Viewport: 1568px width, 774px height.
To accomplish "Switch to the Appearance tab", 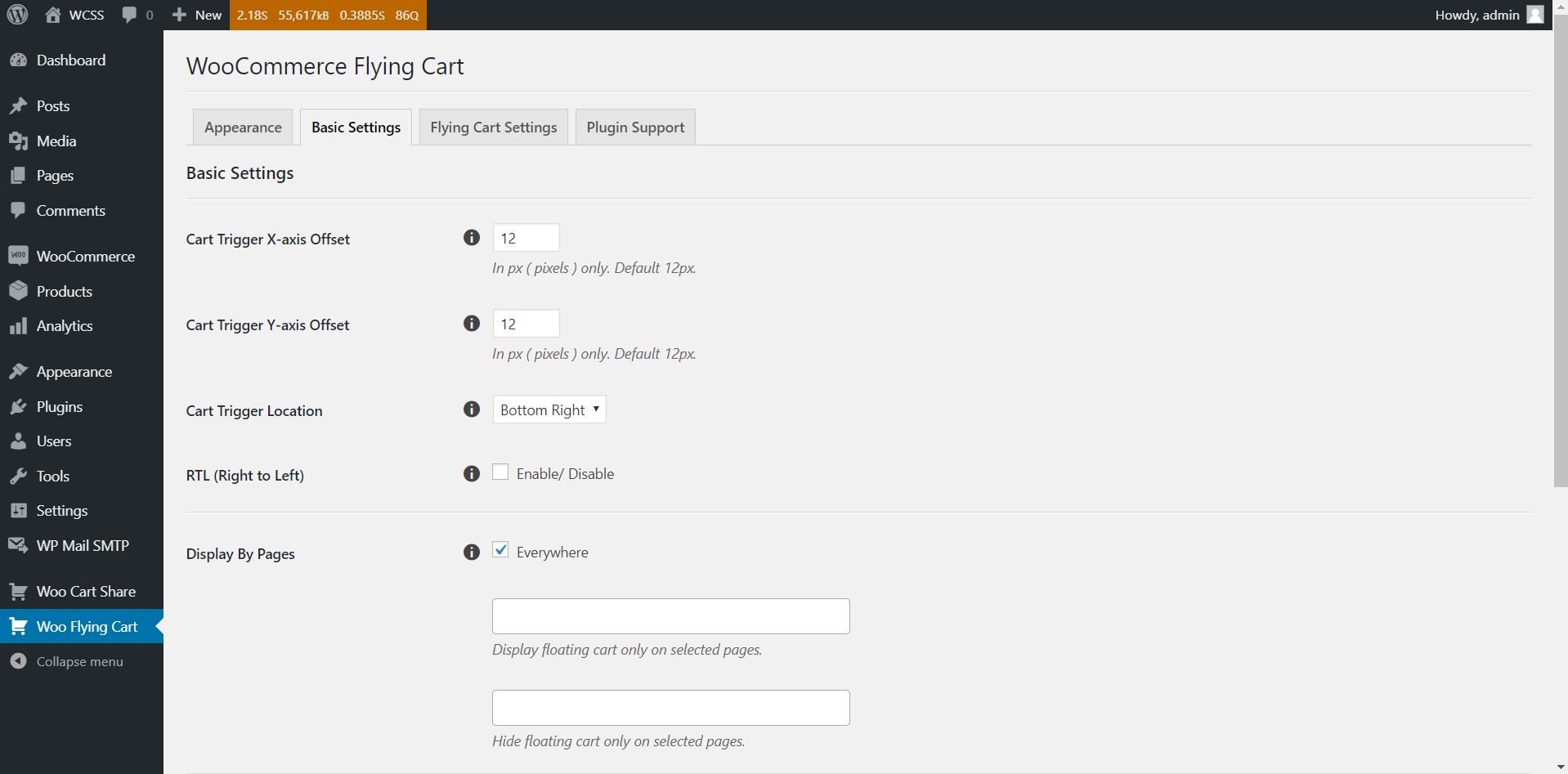I will 242,127.
